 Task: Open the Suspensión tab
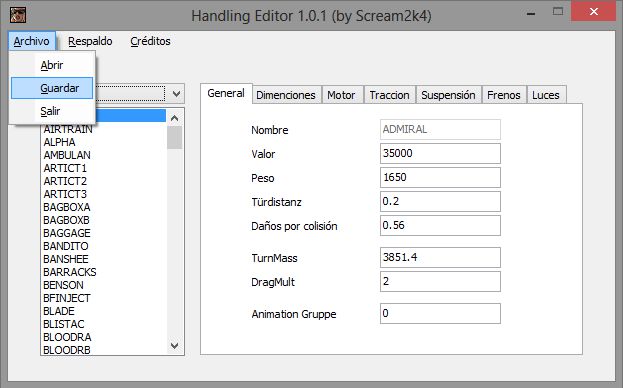click(x=448, y=95)
